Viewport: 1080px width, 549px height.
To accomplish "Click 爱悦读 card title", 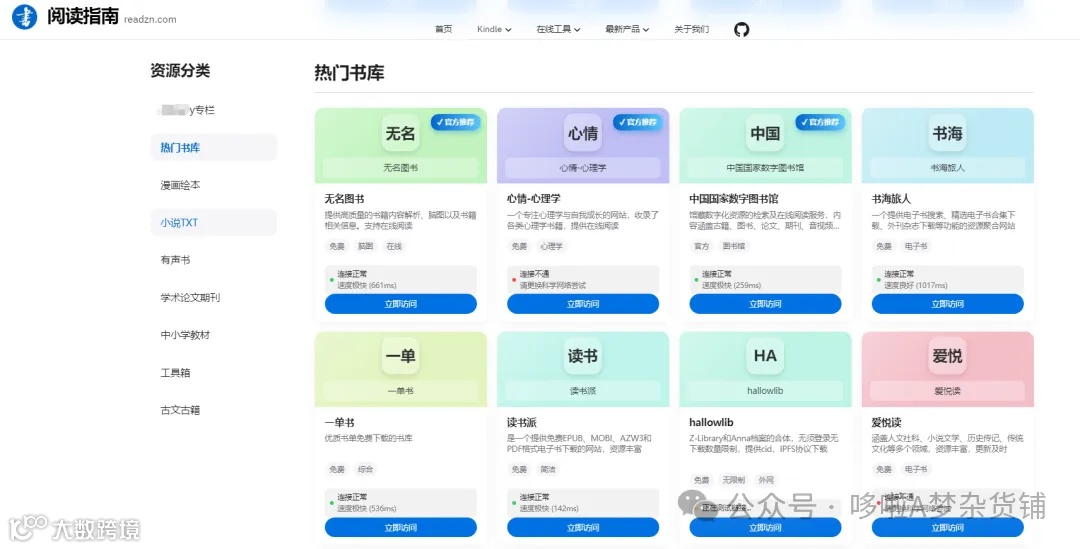I will click(886, 422).
